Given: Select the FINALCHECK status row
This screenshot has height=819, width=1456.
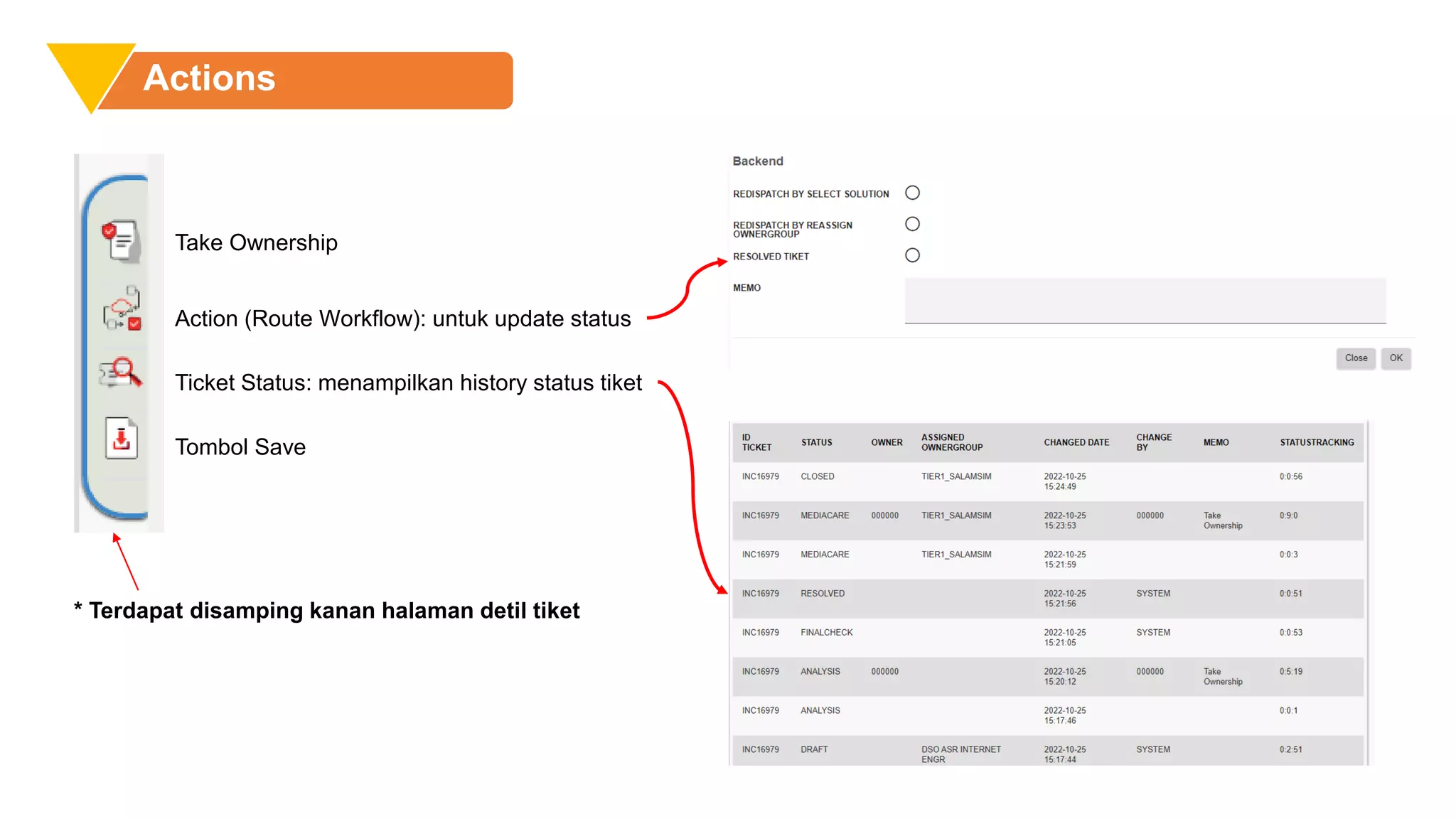Looking at the screenshot, I should (x=826, y=632).
